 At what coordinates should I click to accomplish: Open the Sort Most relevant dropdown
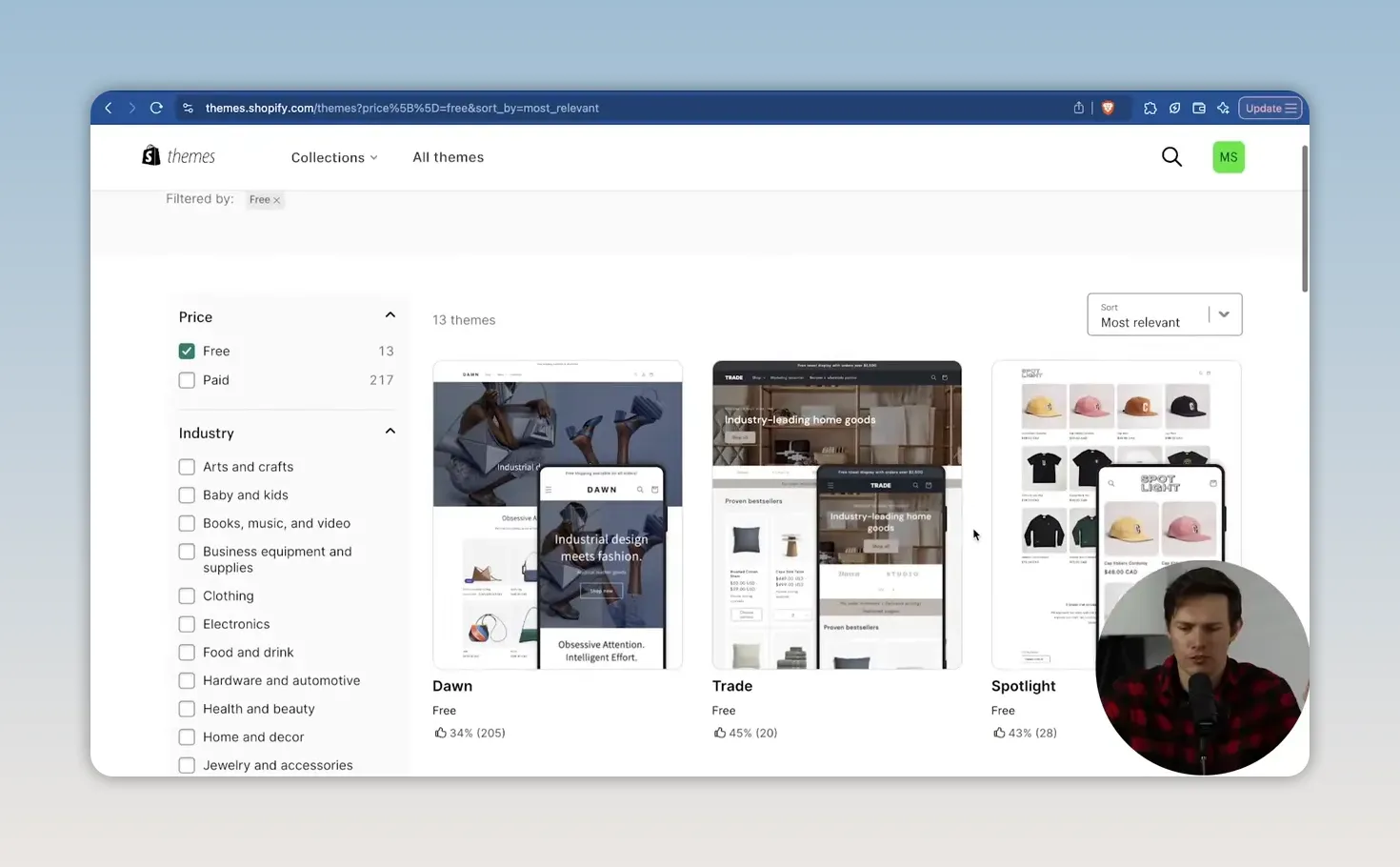(1165, 314)
